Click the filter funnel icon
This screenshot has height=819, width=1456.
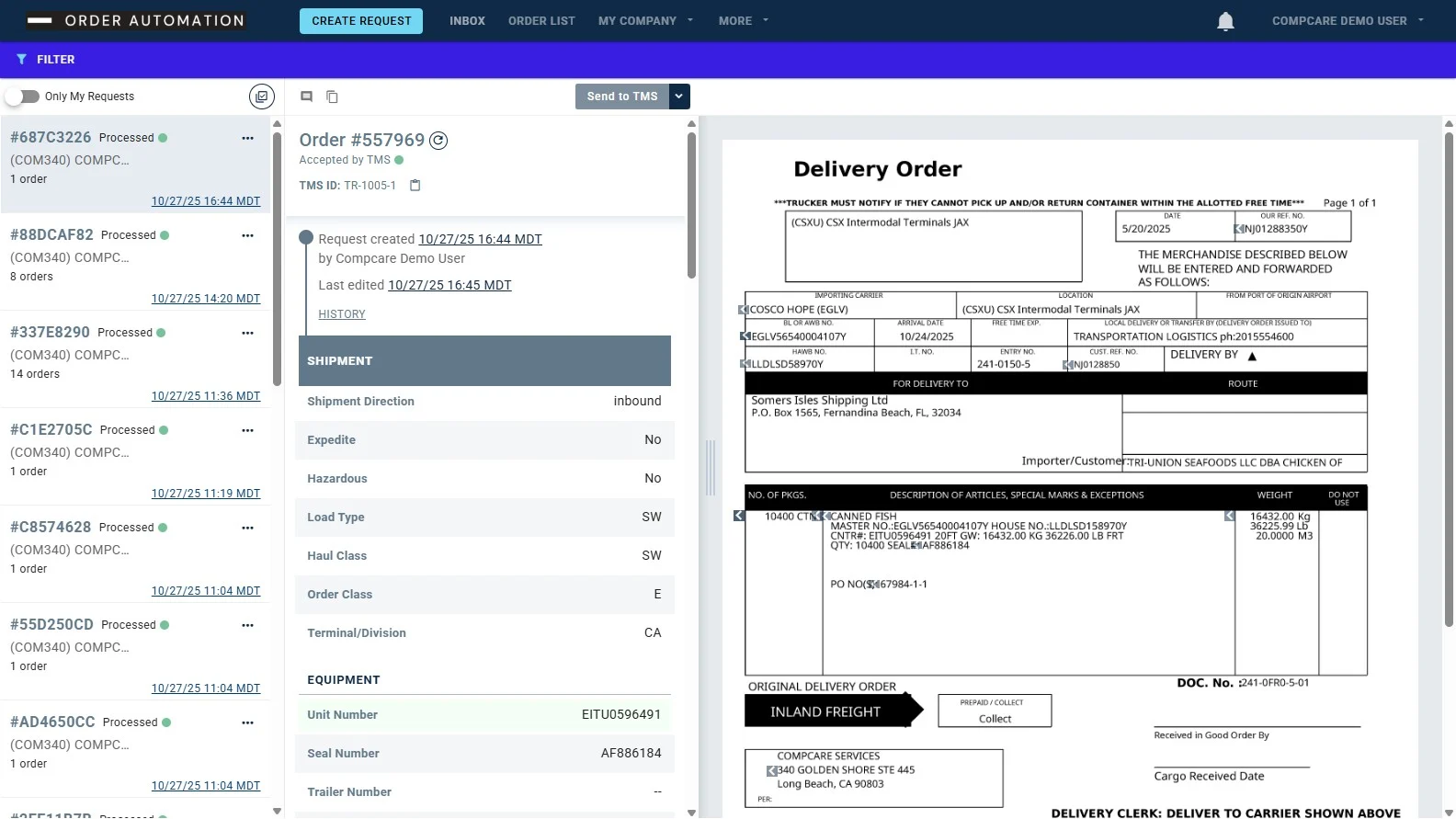(x=21, y=60)
